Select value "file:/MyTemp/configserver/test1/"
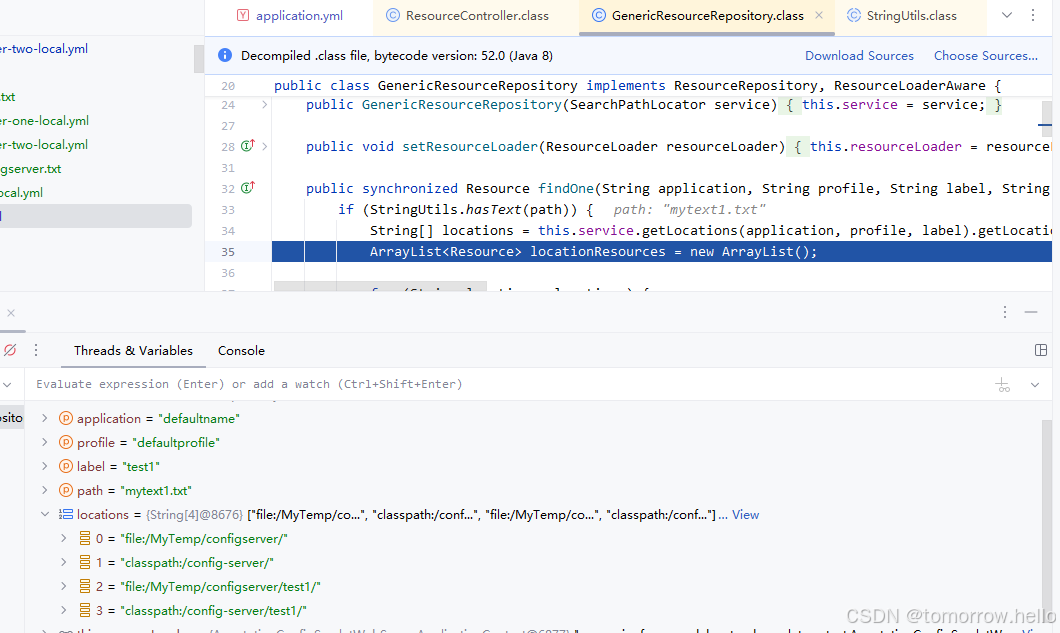The width and height of the screenshot is (1060, 633). tap(220, 586)
